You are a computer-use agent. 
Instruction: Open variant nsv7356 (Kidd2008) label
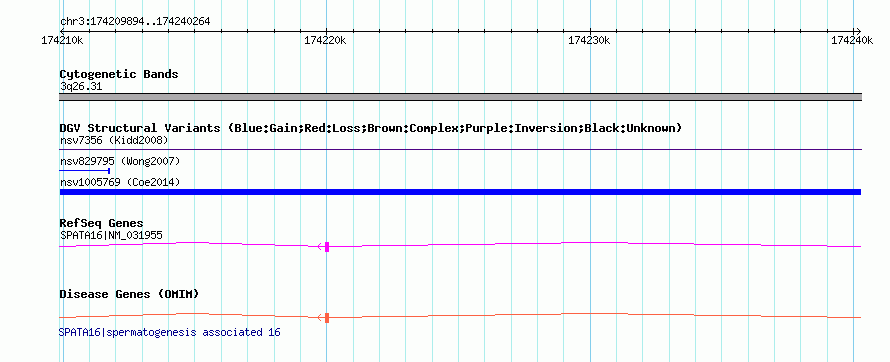tap(114, 140)
